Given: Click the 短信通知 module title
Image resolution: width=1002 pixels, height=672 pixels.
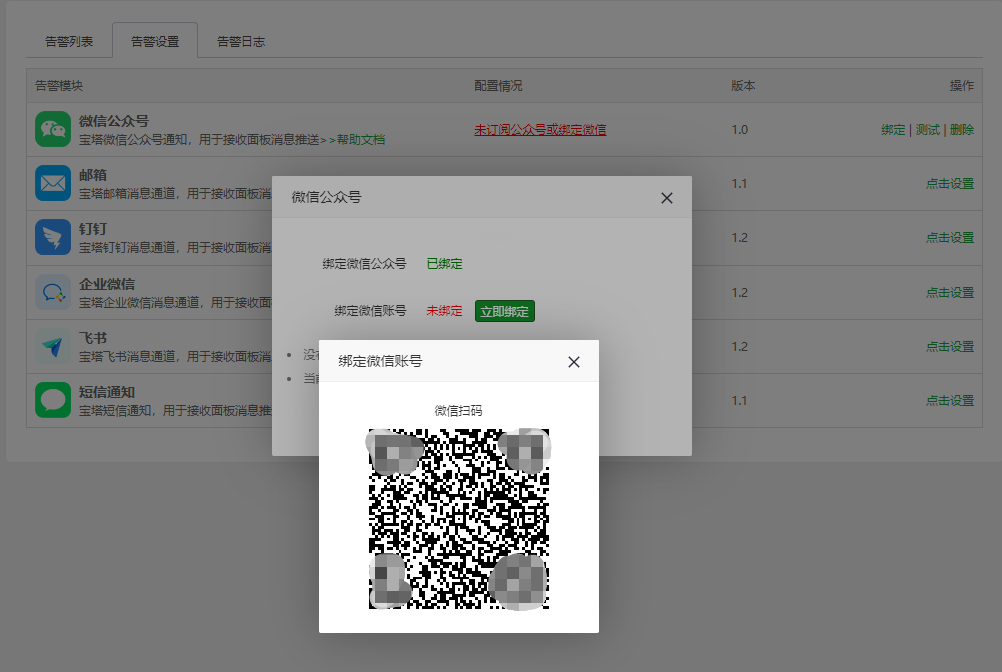Looking at the screenshot, I should pyautogui.click(x=107, y=392).
